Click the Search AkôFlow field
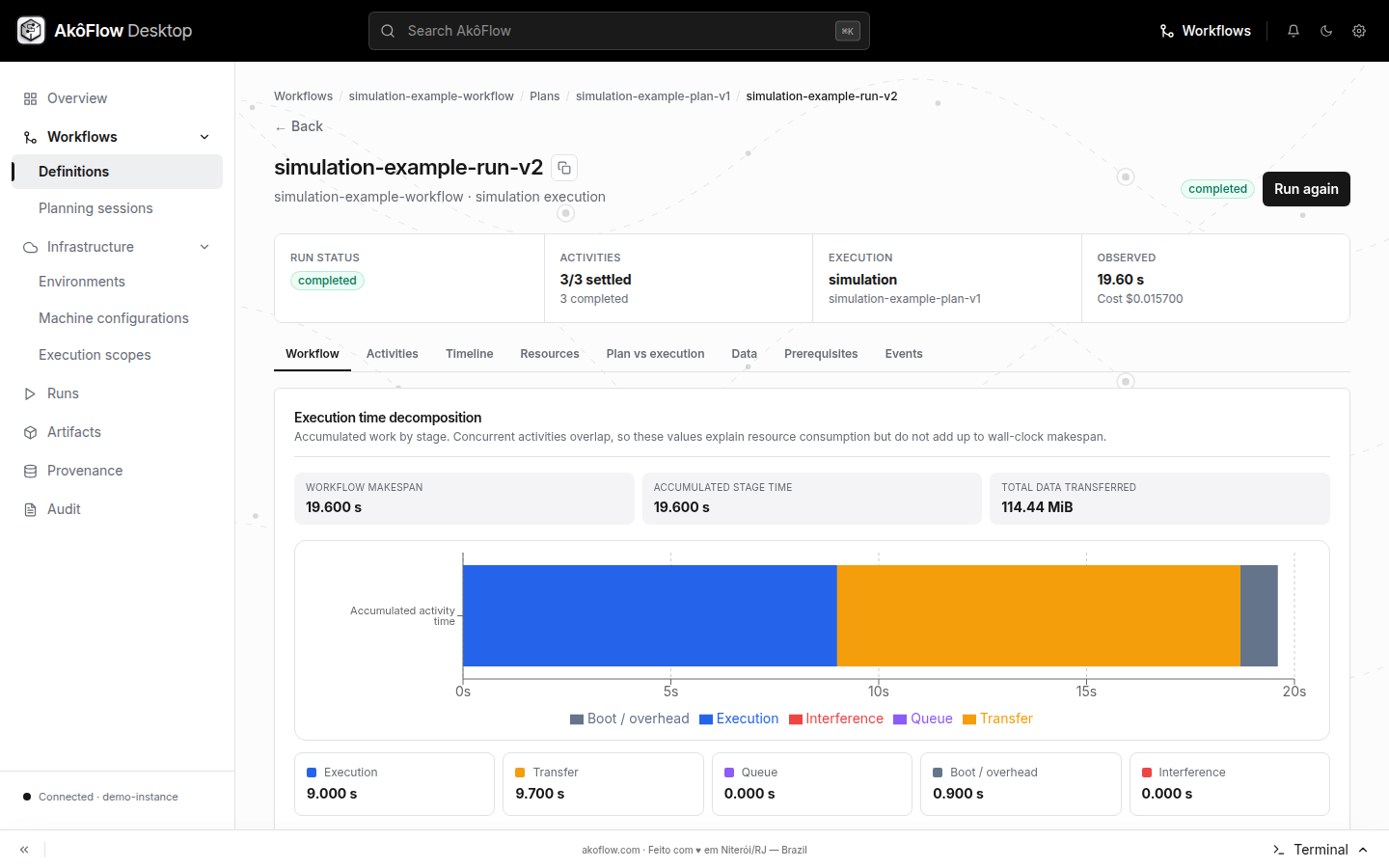This screenshot has width=1389, height=868. (x=619, y=31)
